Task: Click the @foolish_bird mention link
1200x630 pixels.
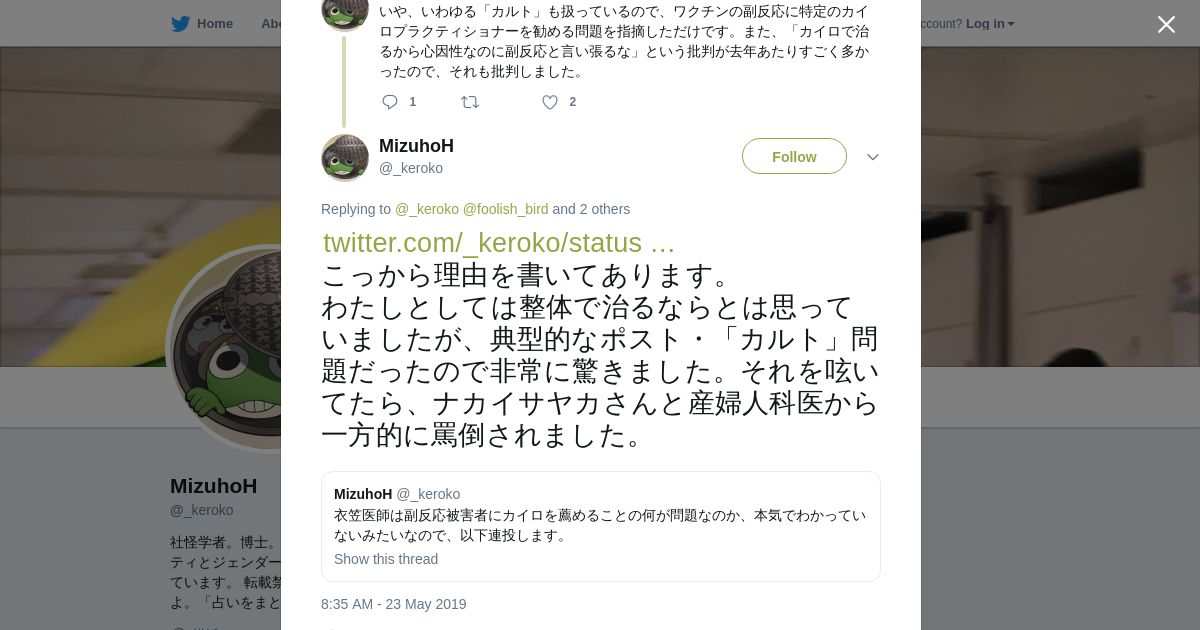Action: coord(505,209)
